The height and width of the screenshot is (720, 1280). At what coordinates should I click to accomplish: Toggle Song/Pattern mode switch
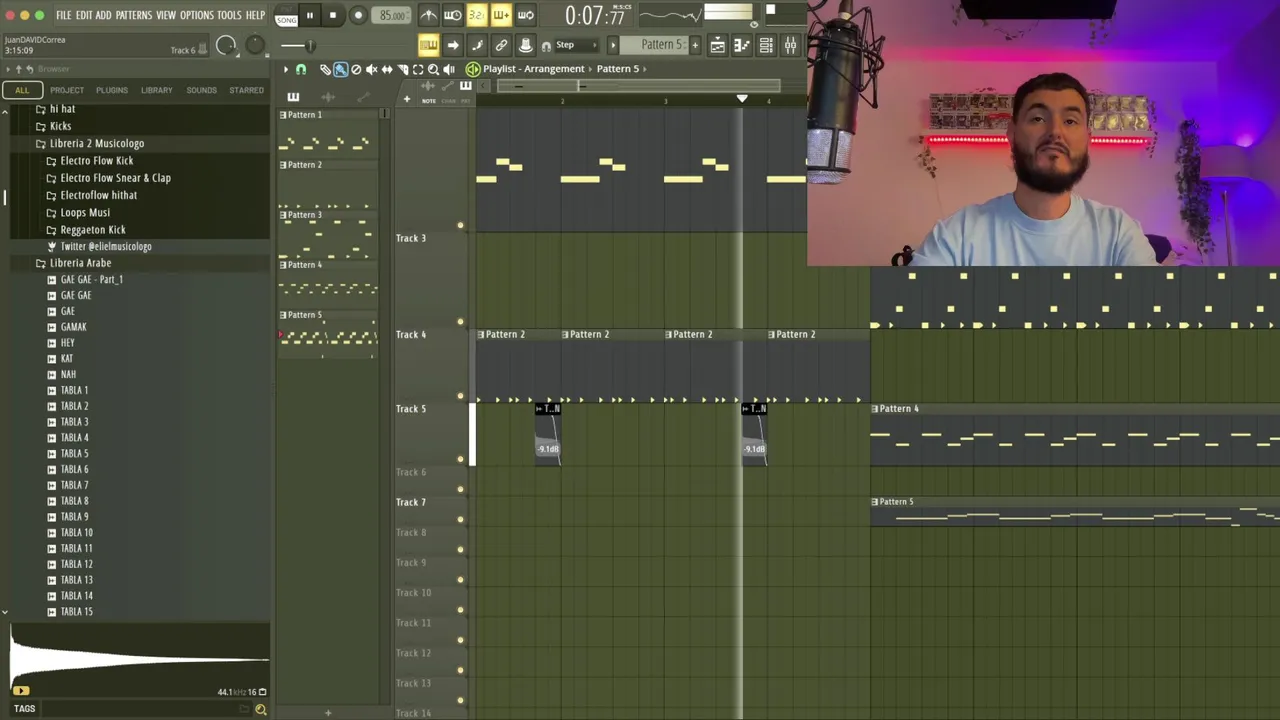286,17
